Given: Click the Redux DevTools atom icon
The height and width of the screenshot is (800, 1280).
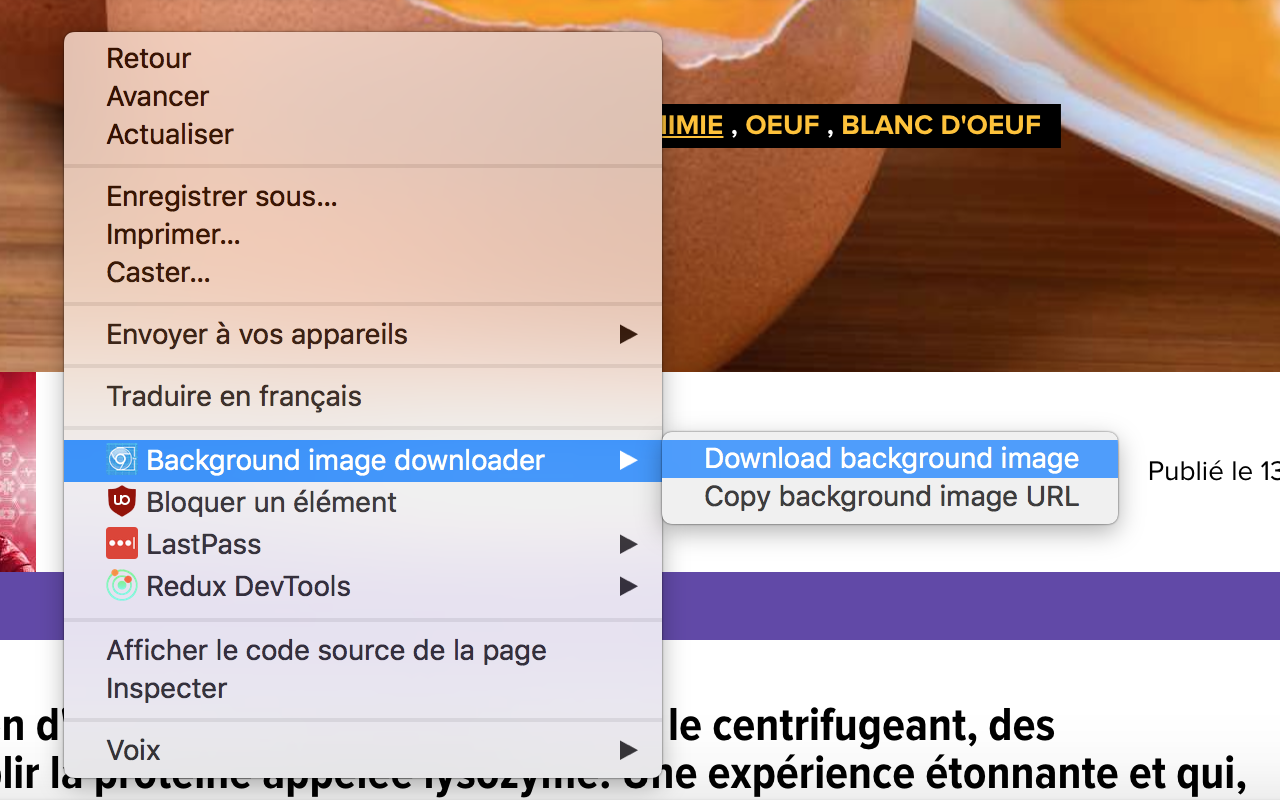Looking at the screenshot, I should coord(122,586).
